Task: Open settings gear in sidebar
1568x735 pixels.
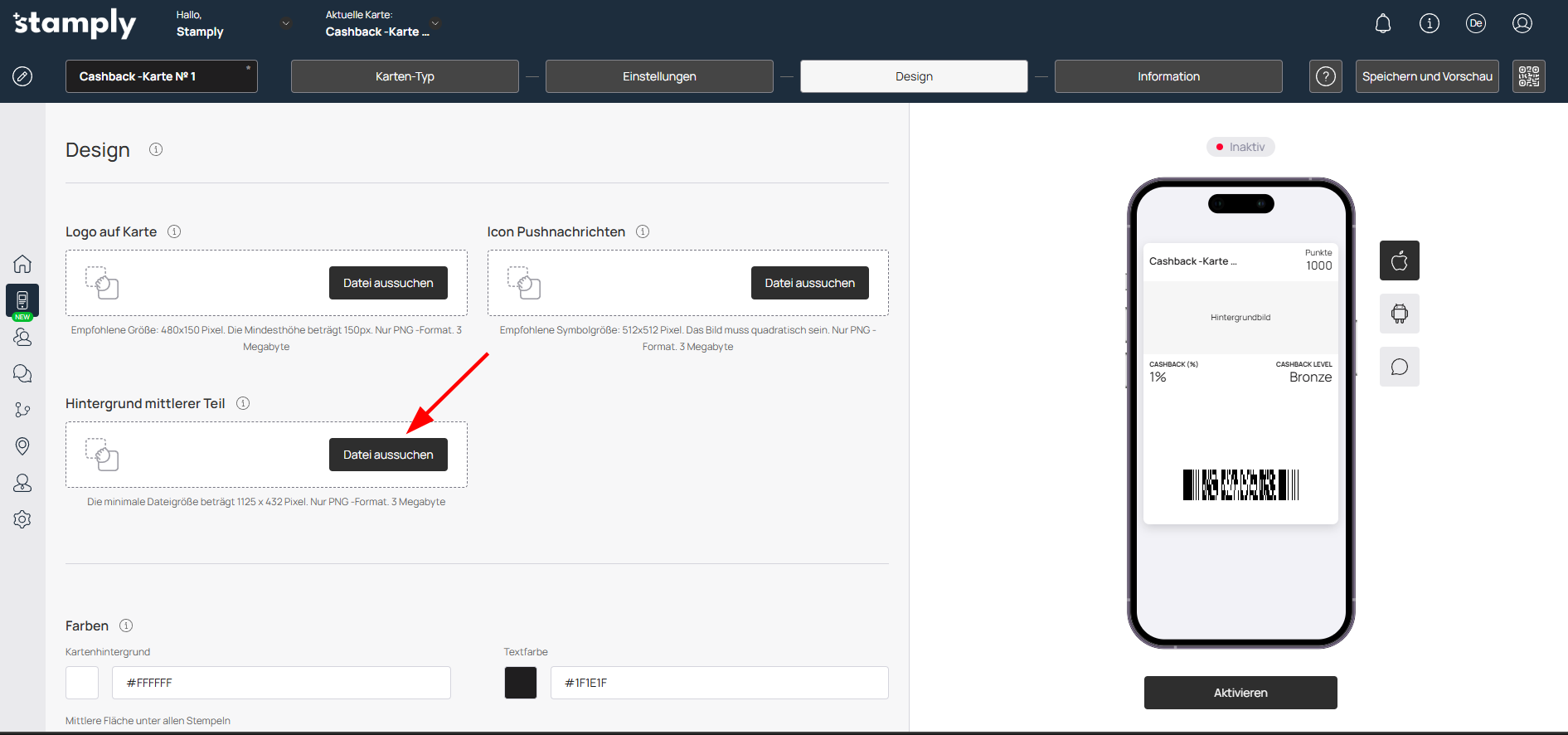Action: pos(22,519)
